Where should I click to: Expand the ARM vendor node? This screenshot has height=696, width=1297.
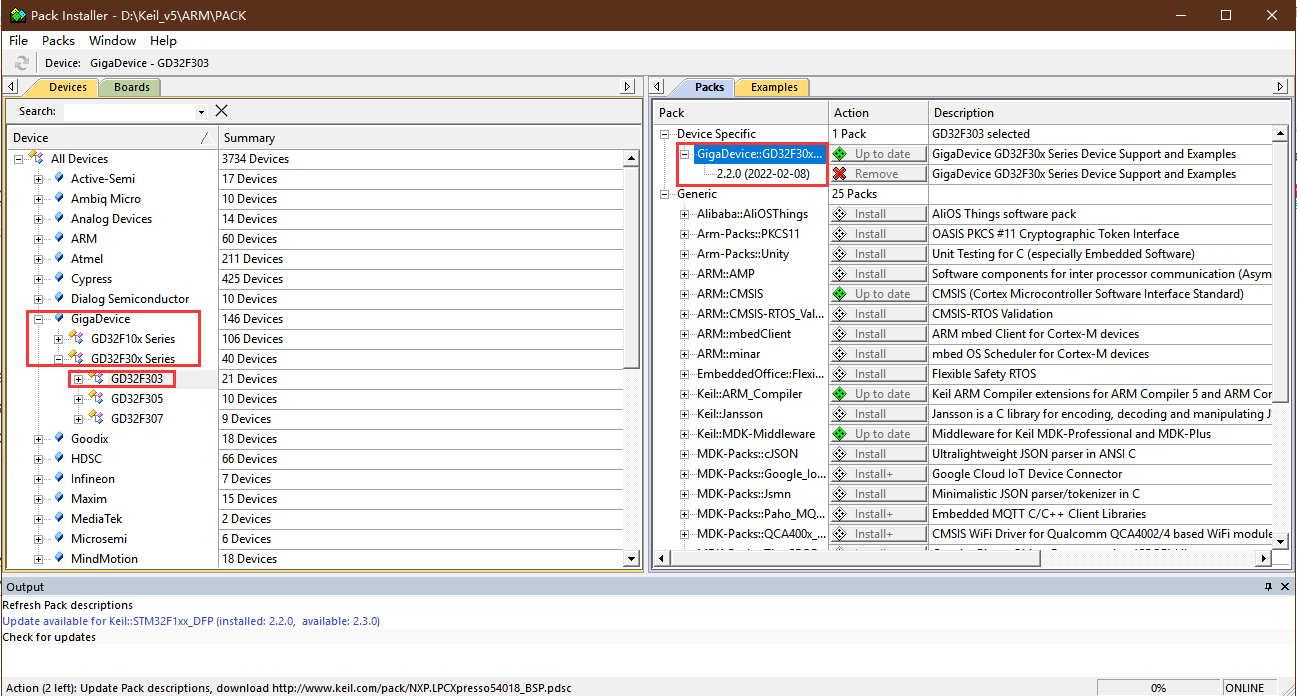pyautogui.click(x=39, y=239)
